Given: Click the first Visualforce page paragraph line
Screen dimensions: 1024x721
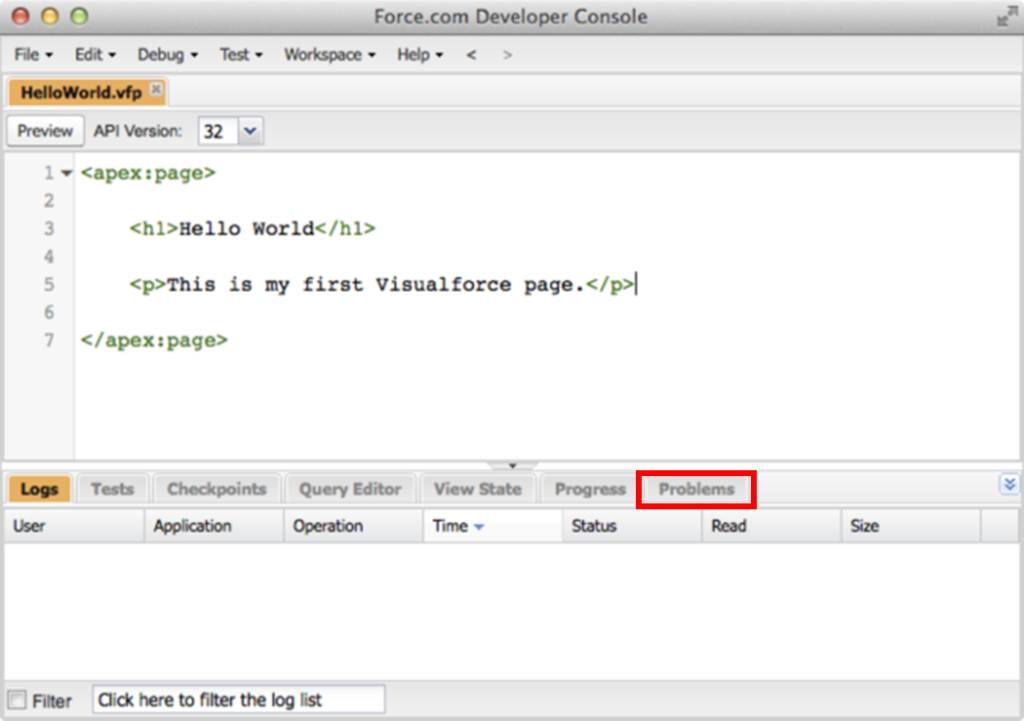Looking at the screenshot, I should click(381, 285).
